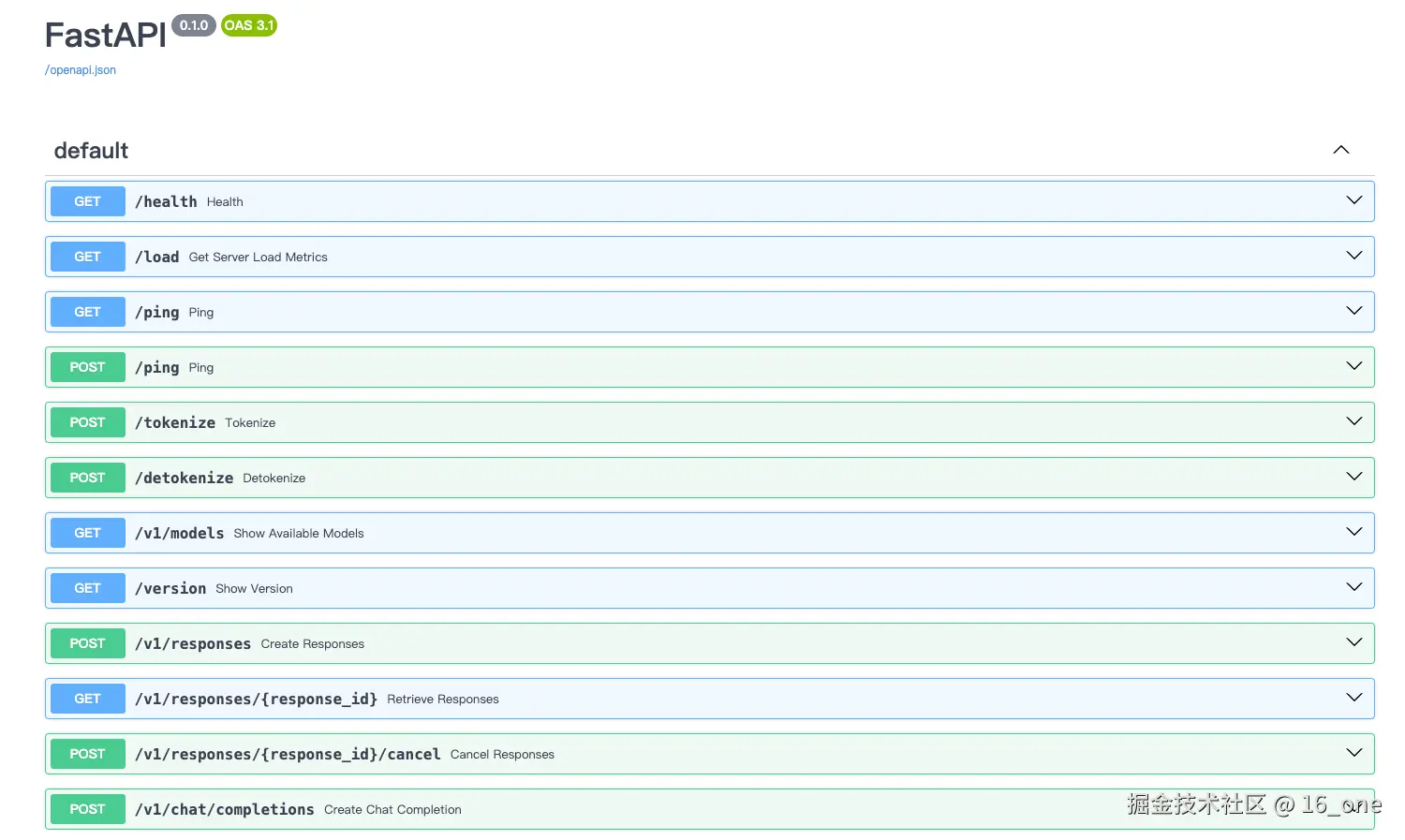
Task: Expand the Retrieve Responses row chevron
Action: (x=1354, y=698)
